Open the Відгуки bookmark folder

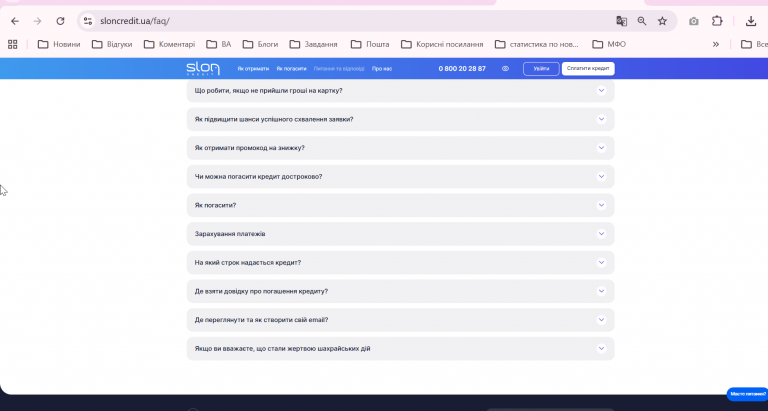tap(112, 44)
